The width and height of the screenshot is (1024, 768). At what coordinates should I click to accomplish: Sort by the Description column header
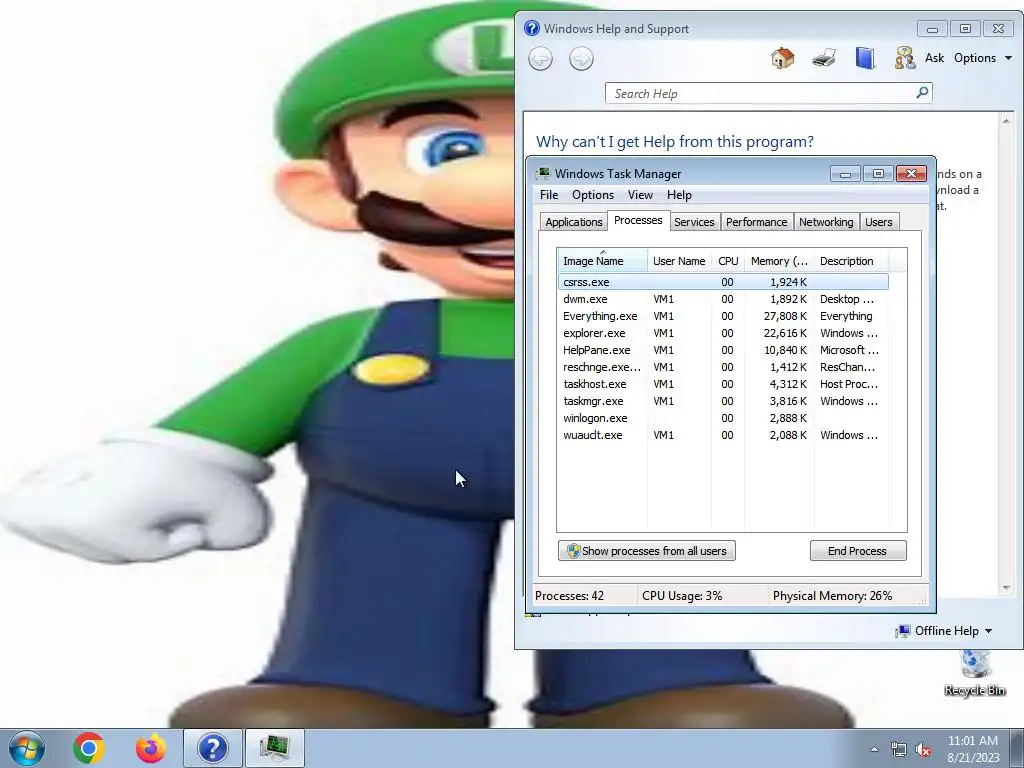point(851,261)
